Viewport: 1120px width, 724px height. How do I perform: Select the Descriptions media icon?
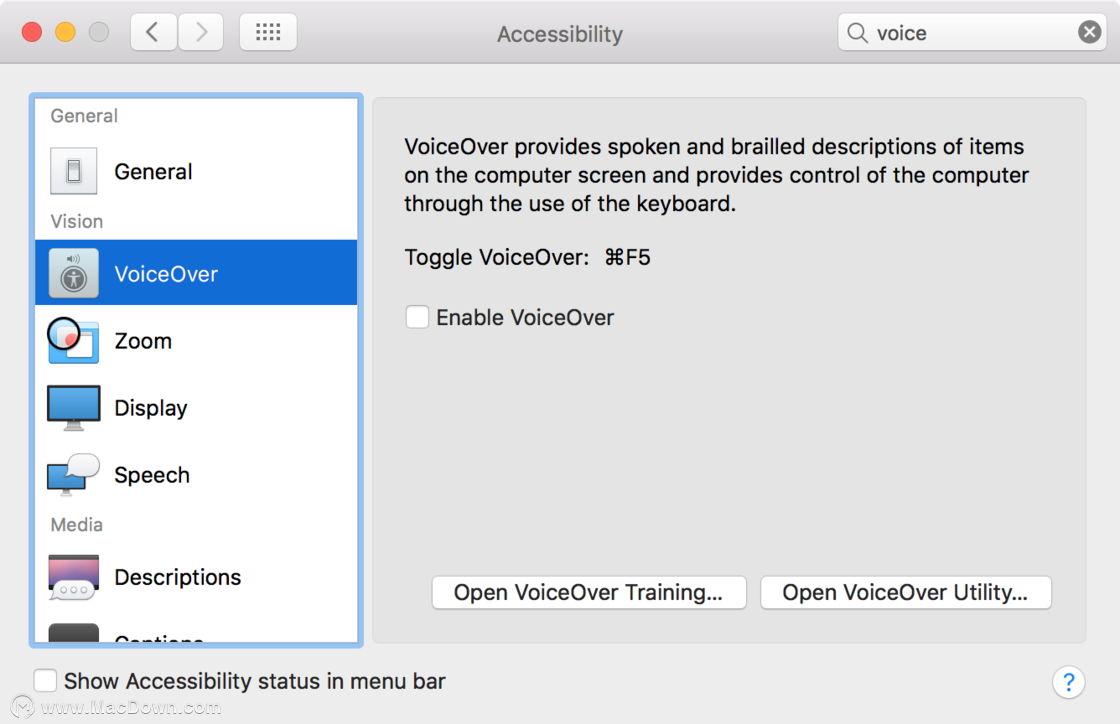[x=74, y=577]
